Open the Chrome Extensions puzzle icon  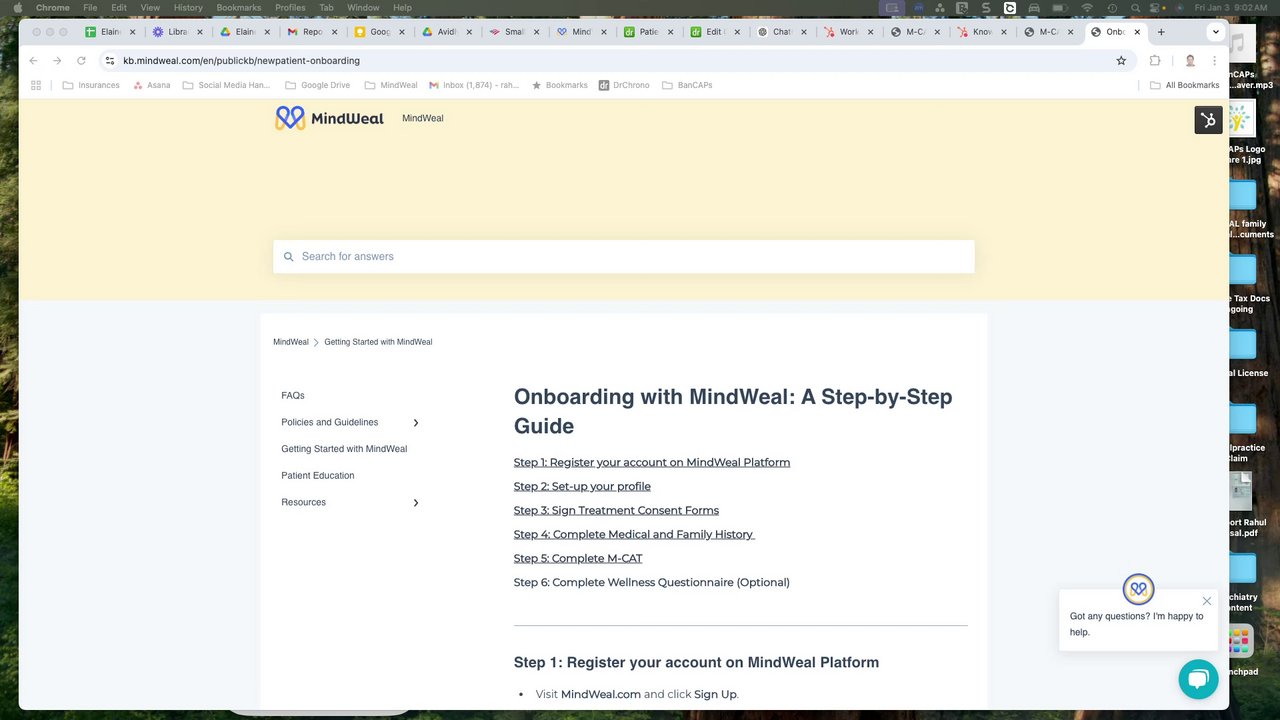point(1155,61)
